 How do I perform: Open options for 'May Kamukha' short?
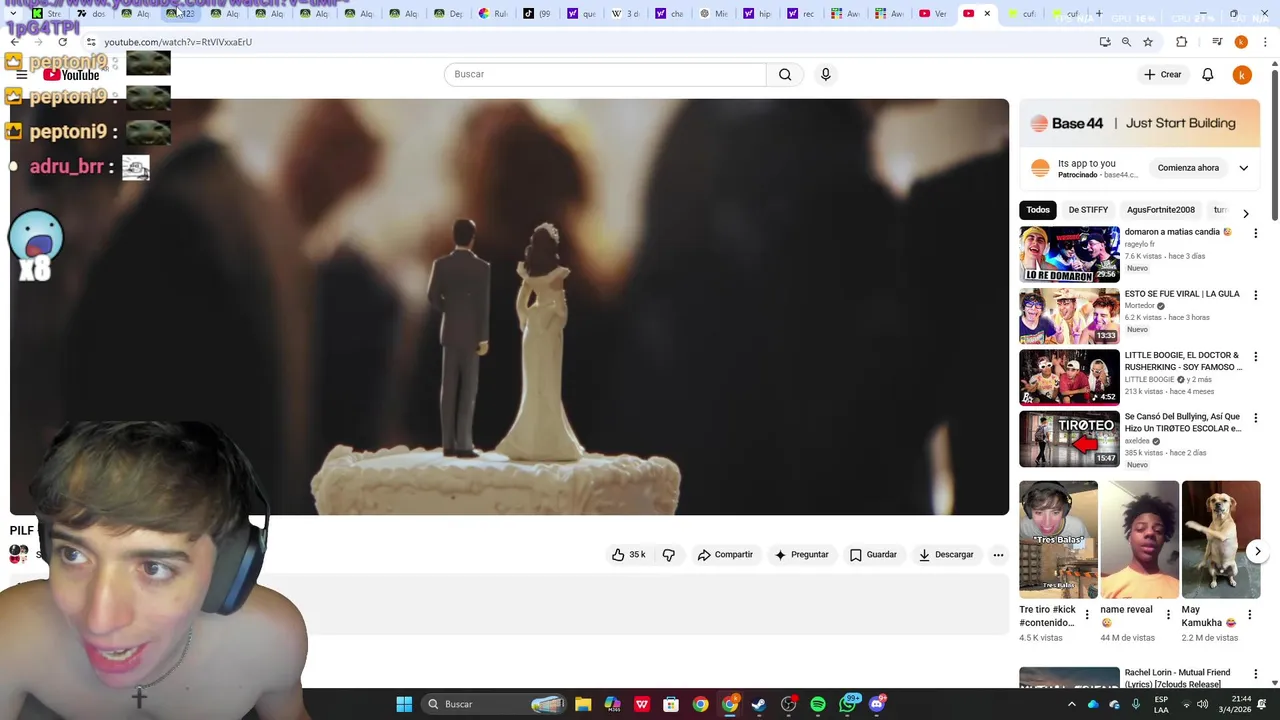(x=1249, y=615)
